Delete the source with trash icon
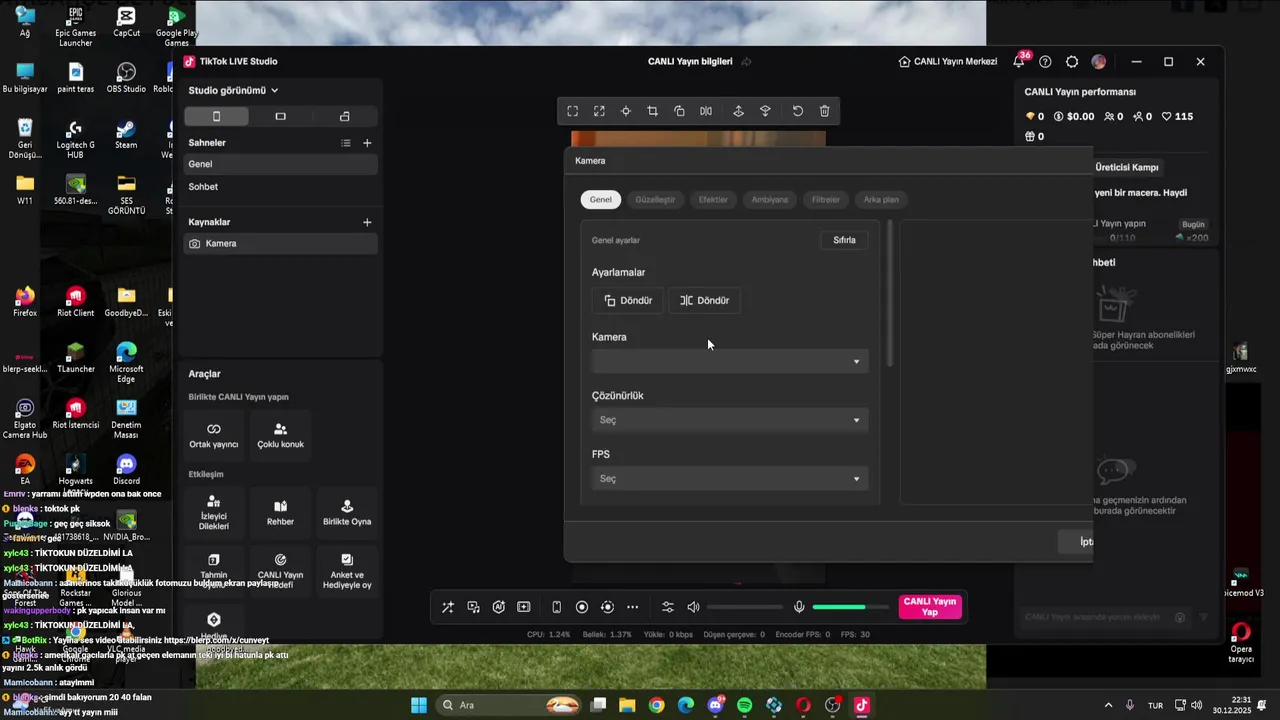The width and height of the screenshot is (1280, 720). 825,111
